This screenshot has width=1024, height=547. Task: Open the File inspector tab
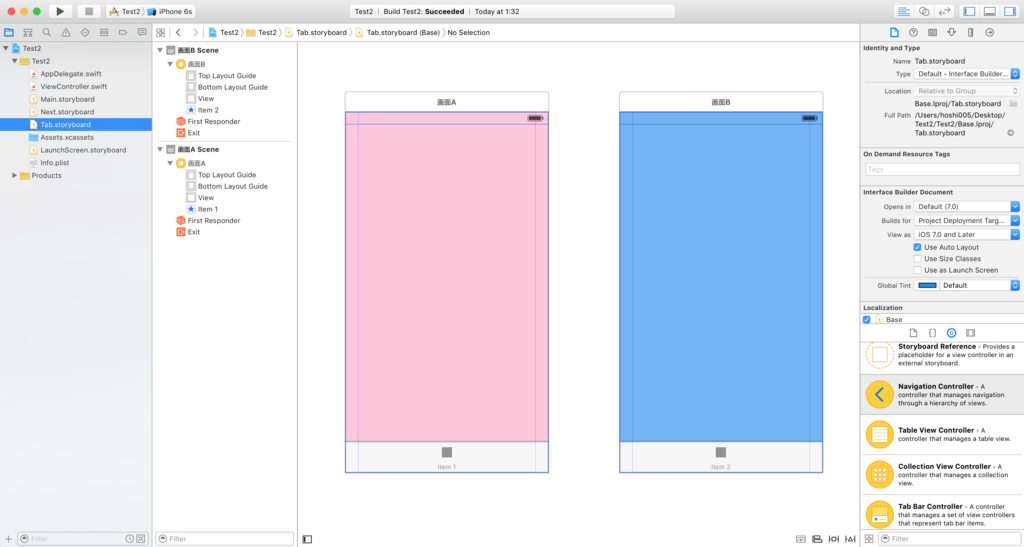[x=894, y=32]
